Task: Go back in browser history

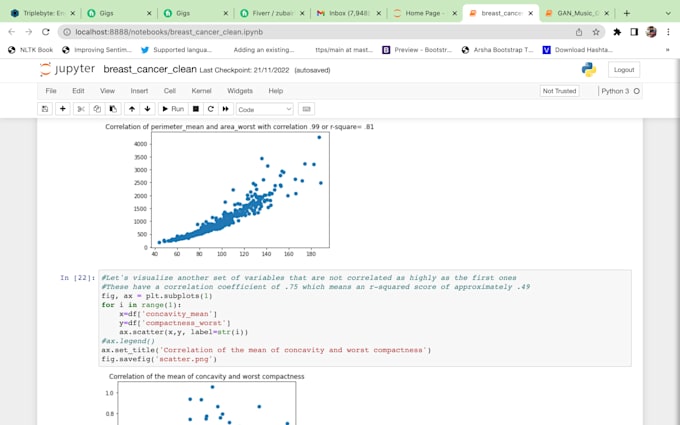Action: pyautogui.click(x=12, y=32)
